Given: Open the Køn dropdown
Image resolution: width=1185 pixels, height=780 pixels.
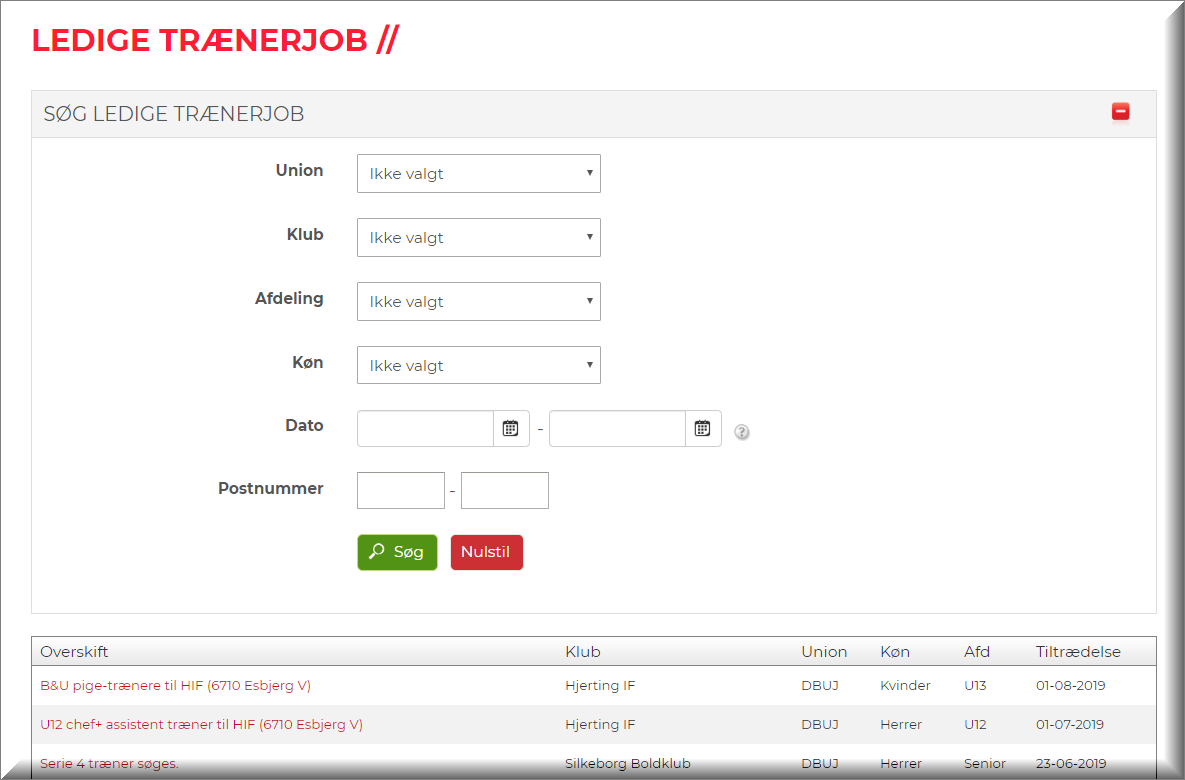Looking at the screenshot, I should point(478,365).
